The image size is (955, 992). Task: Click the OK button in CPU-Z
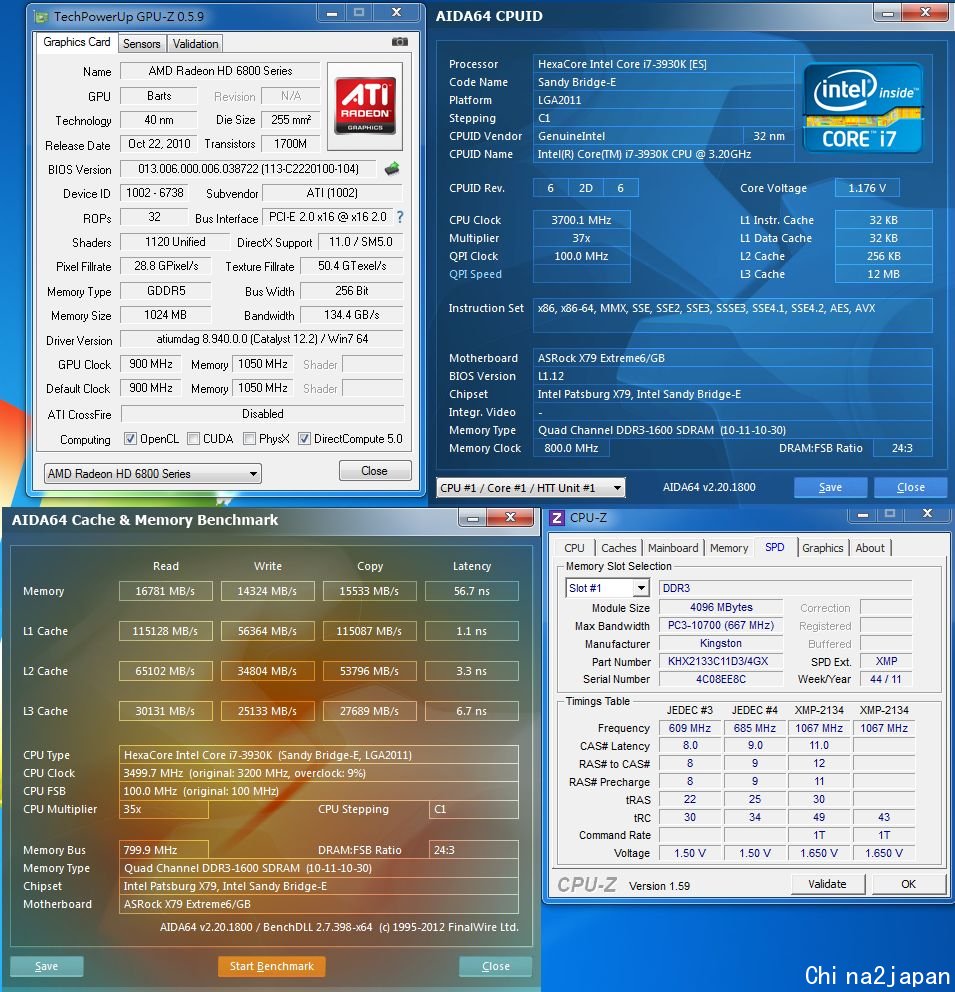point(908,884)
